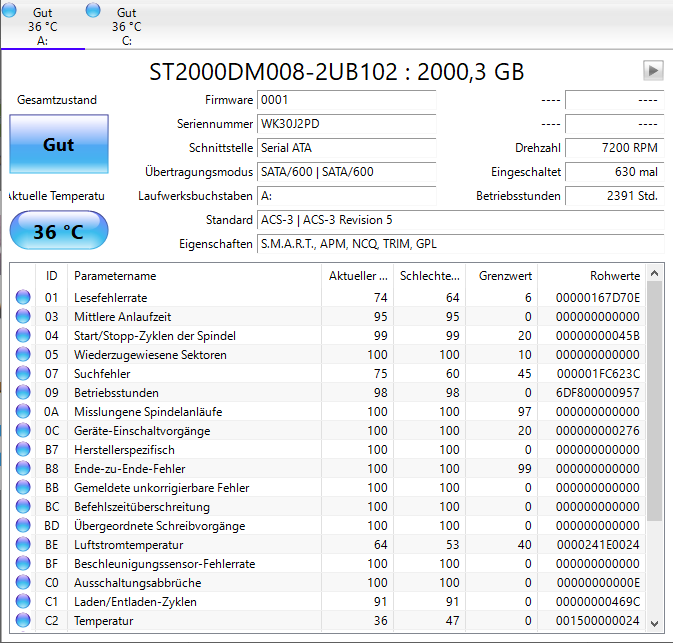
Task: Click status icon of Start/Stopp-Zyklen row
Action: click(23, 335)
